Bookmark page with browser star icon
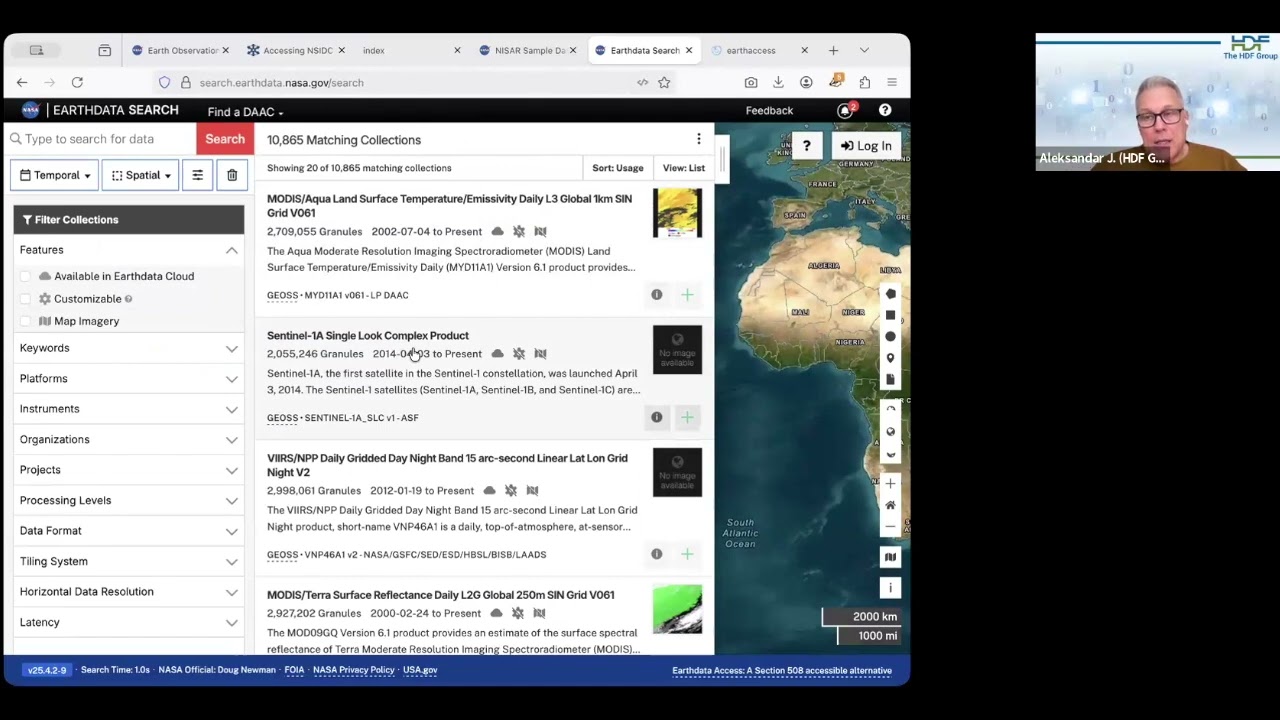Viewport: 1280px width, 720px height. [x=664, y=83]
